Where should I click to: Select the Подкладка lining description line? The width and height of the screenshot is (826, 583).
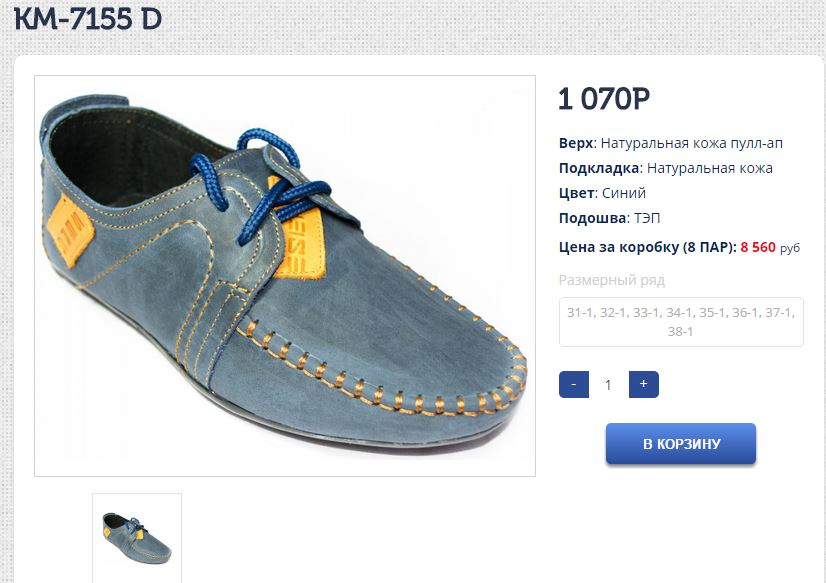click(x=665, y=168)
